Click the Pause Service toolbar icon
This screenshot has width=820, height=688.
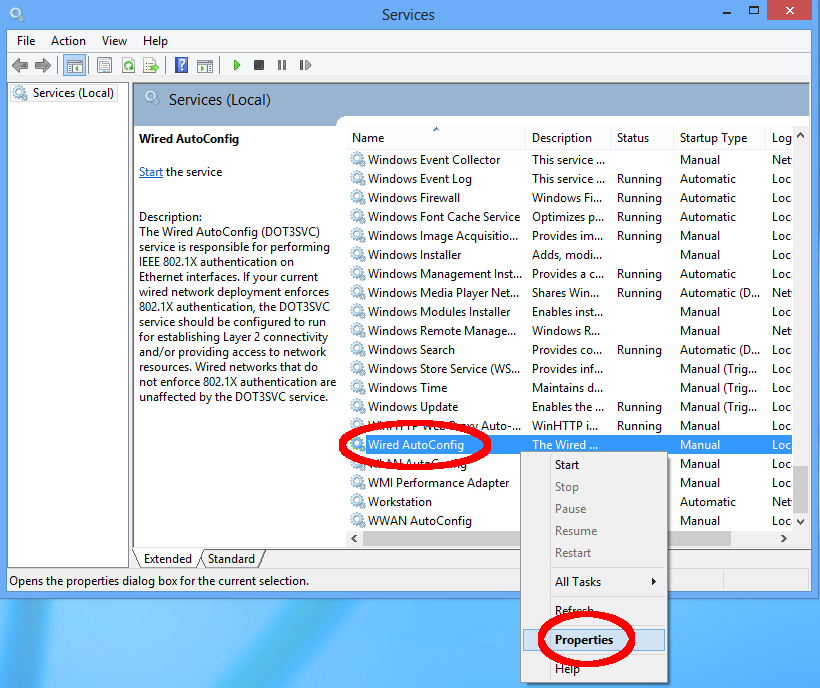[x=282, y=65]
